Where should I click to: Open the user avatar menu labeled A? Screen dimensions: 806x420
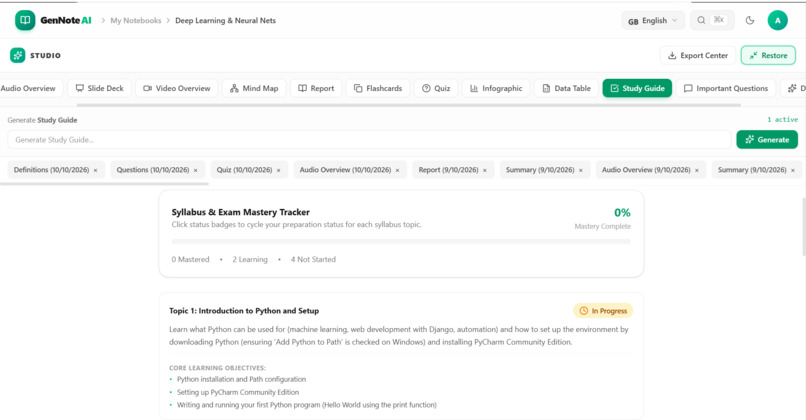[x=777, y=21]
